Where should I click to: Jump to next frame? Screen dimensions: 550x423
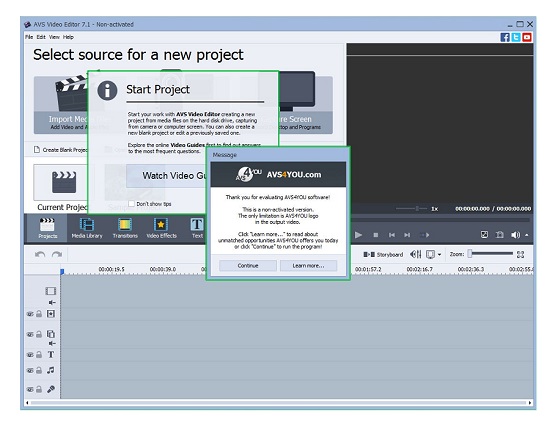(x=407, y=235)
